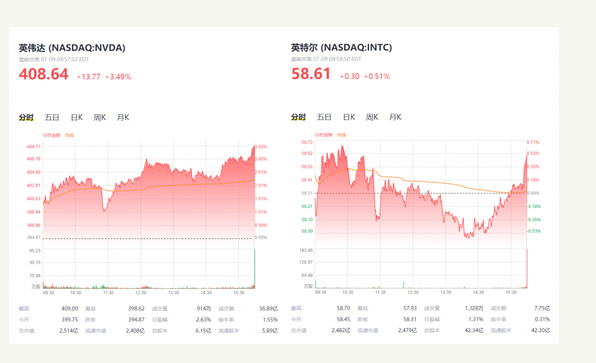Show NVDA 周K weekly chart

coord(100,117)
